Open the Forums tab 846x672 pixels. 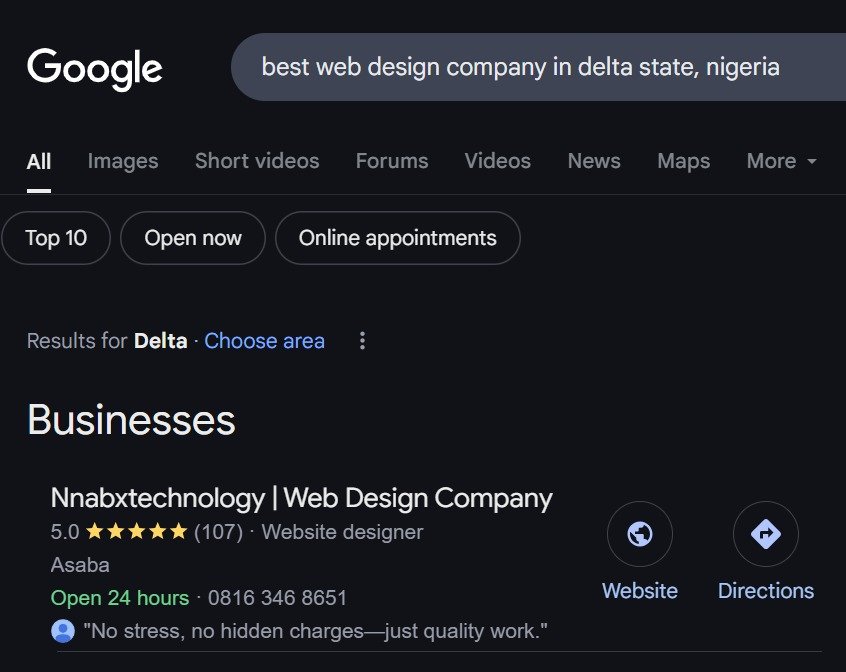tap(392, 161)
